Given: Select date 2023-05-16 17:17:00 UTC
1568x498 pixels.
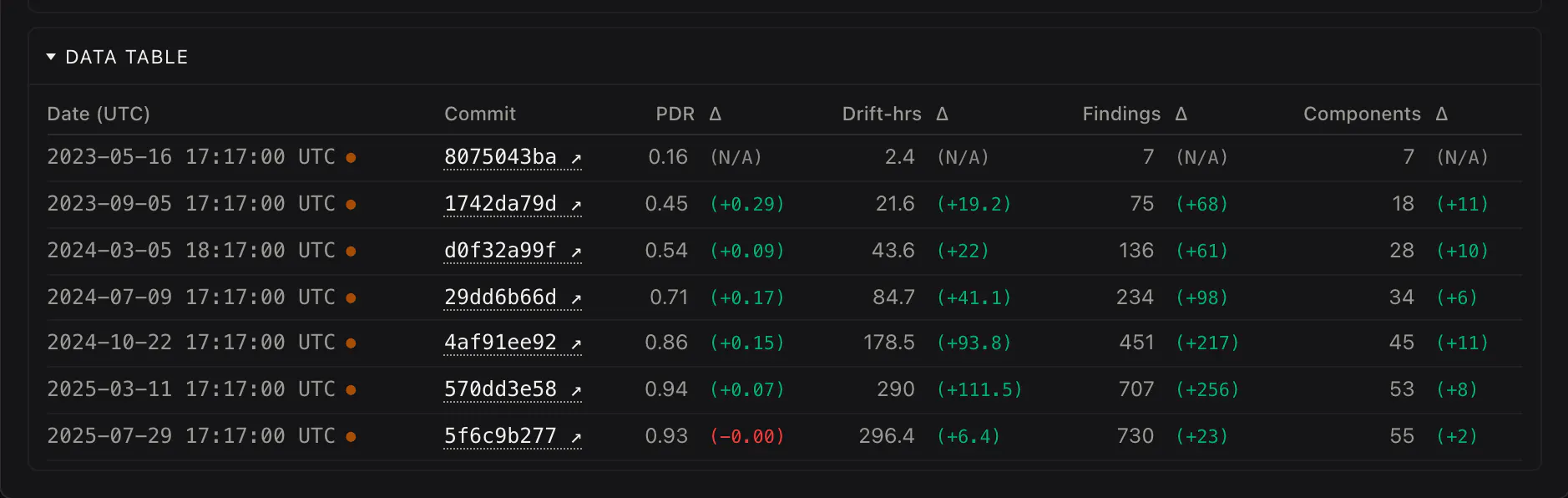Looking at the screenshot, I should 191,157.
